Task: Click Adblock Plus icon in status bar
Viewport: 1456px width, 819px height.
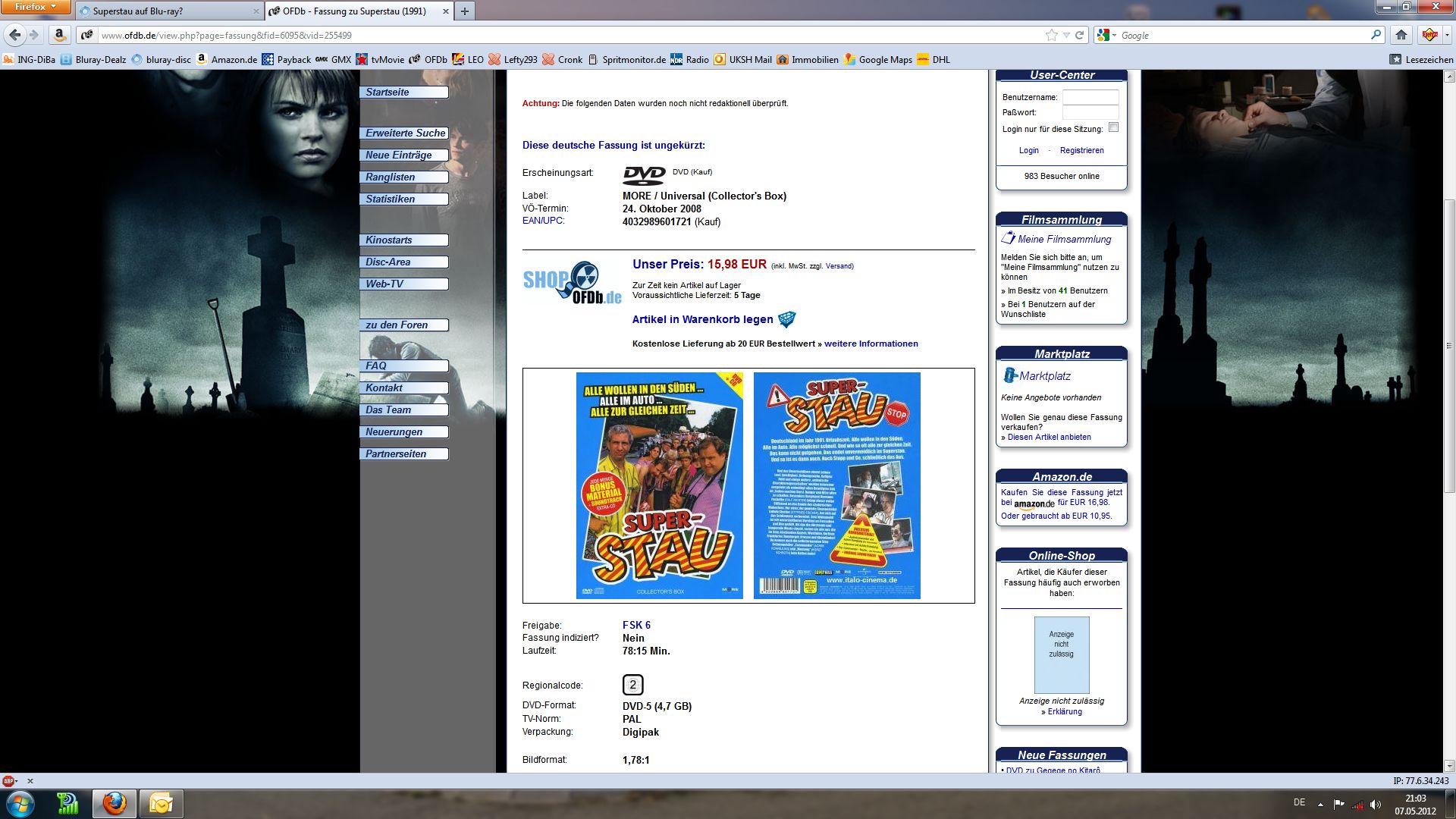Action: (x=9, y=780)
